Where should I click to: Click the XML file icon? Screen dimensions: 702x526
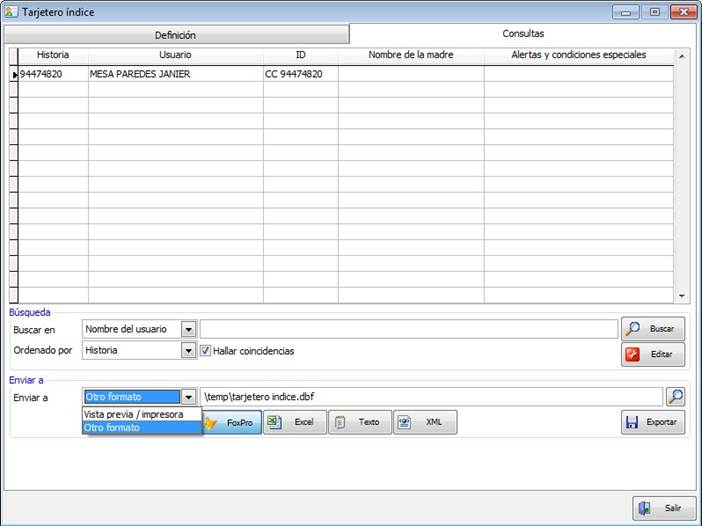pyautogui.click(x=404, y=422)
